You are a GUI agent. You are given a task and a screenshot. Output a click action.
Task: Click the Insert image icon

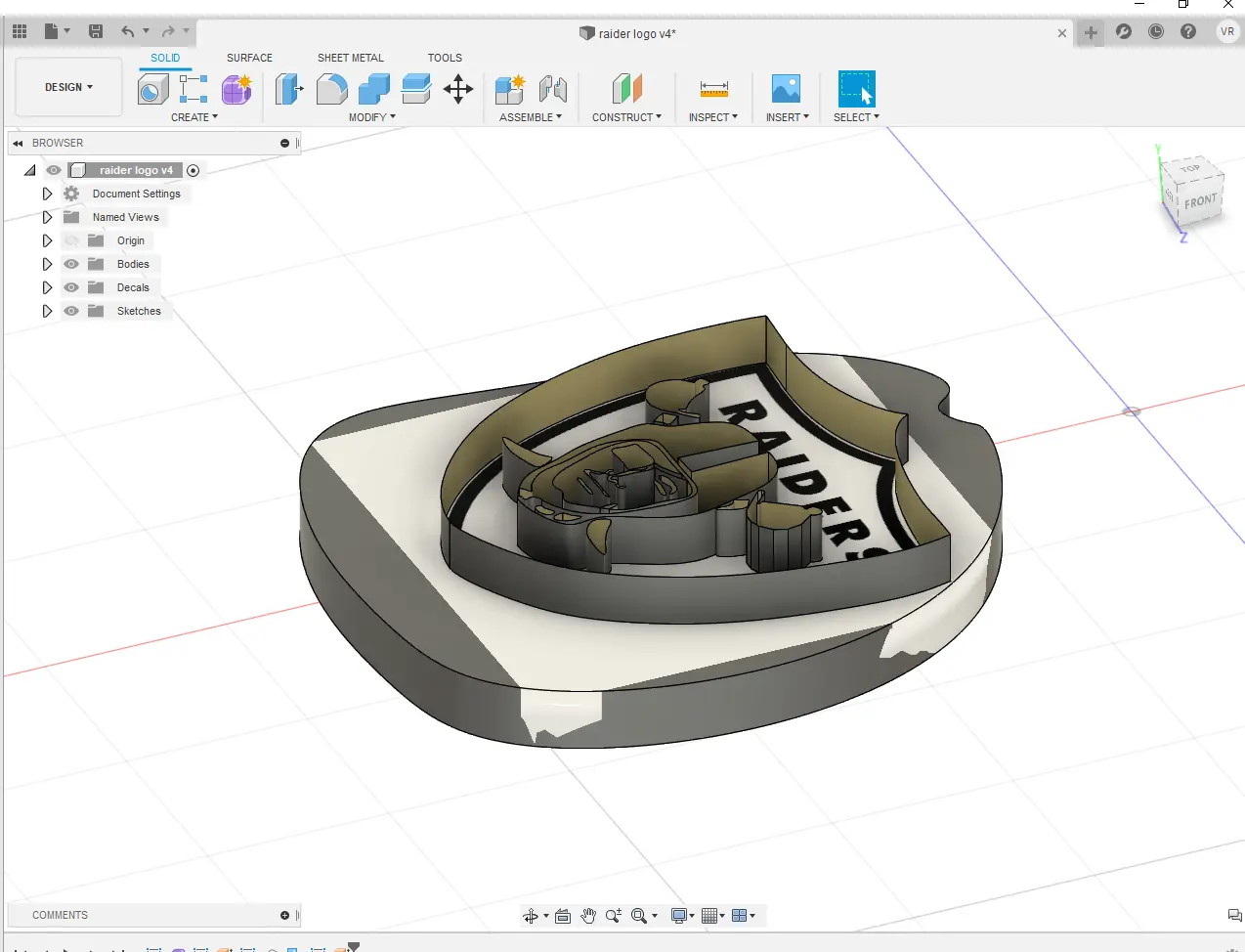[x=786, y=89]
